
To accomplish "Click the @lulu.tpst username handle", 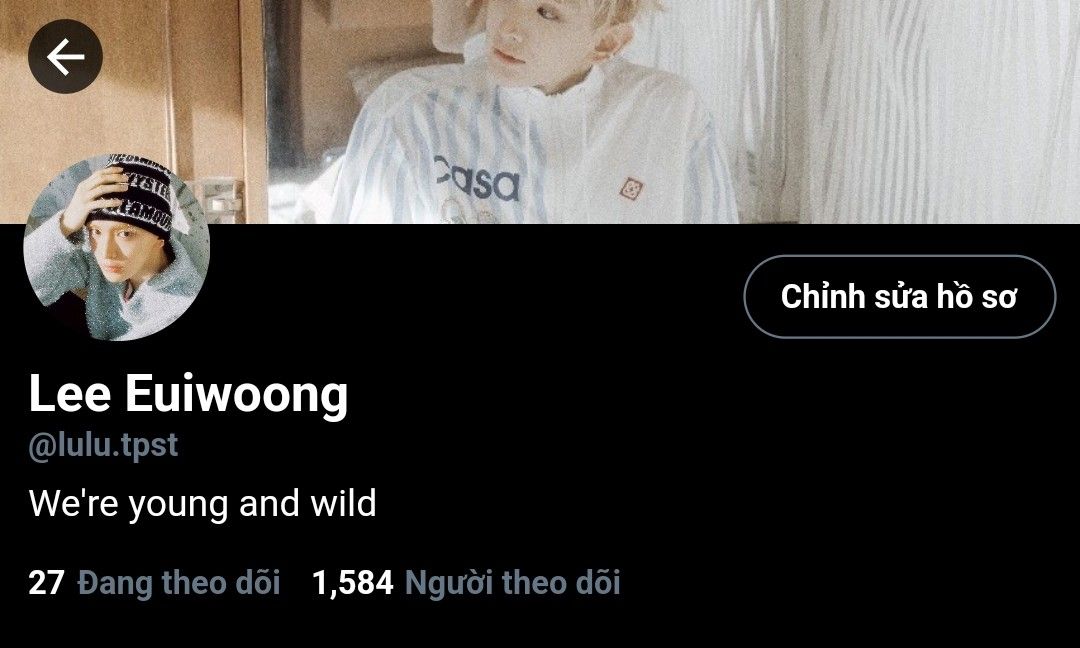I will [103, 446].
